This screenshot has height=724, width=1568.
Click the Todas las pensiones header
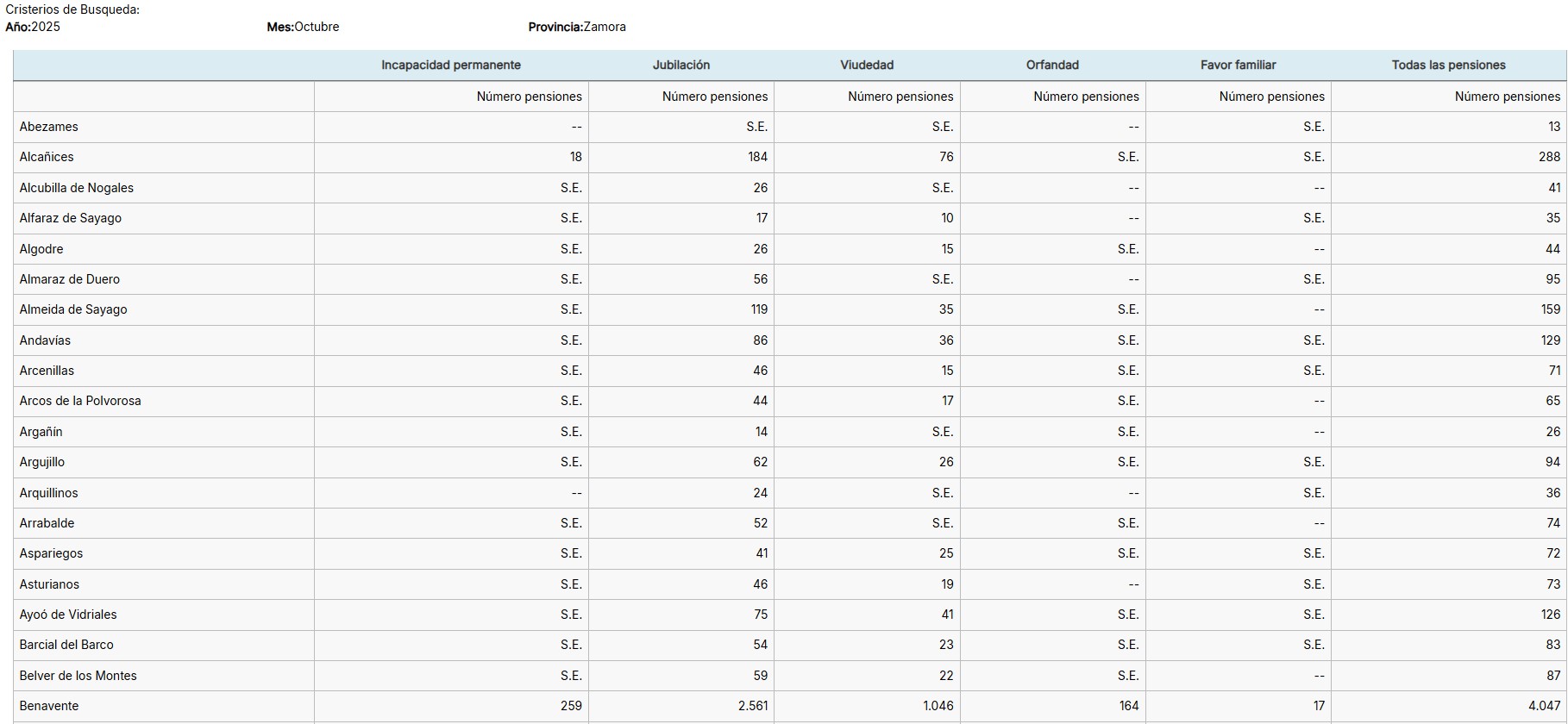tap(1448, 66)
